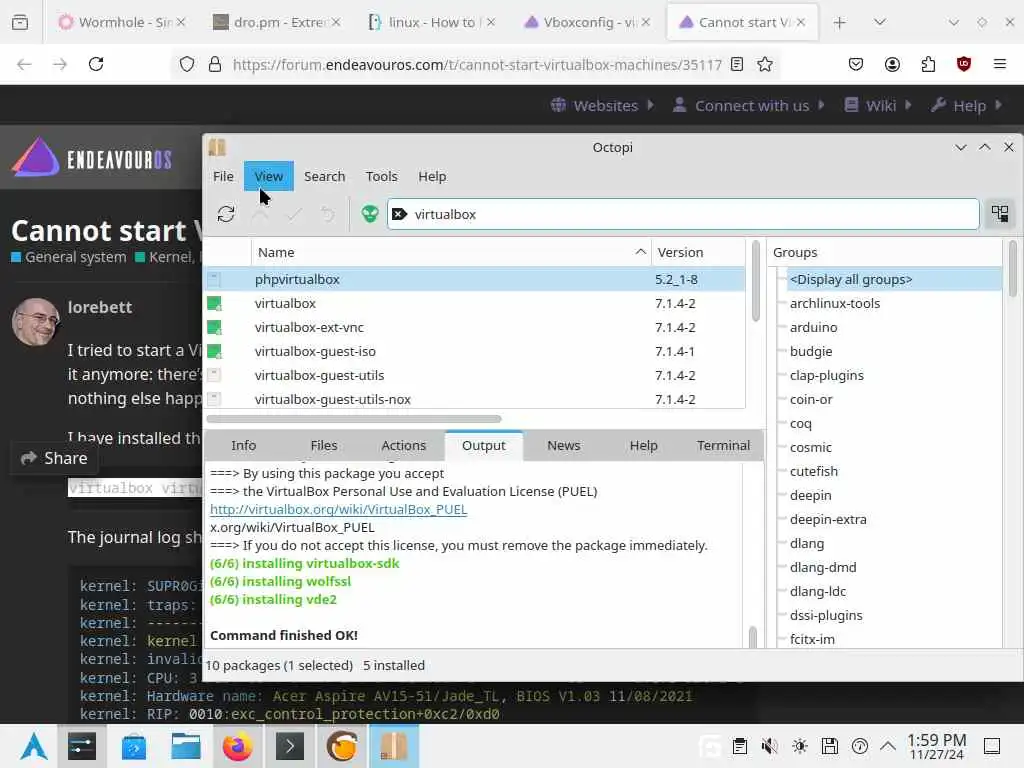
Task: Click the package list horizontal scrollbar
Action: click(x=354, y=419)
